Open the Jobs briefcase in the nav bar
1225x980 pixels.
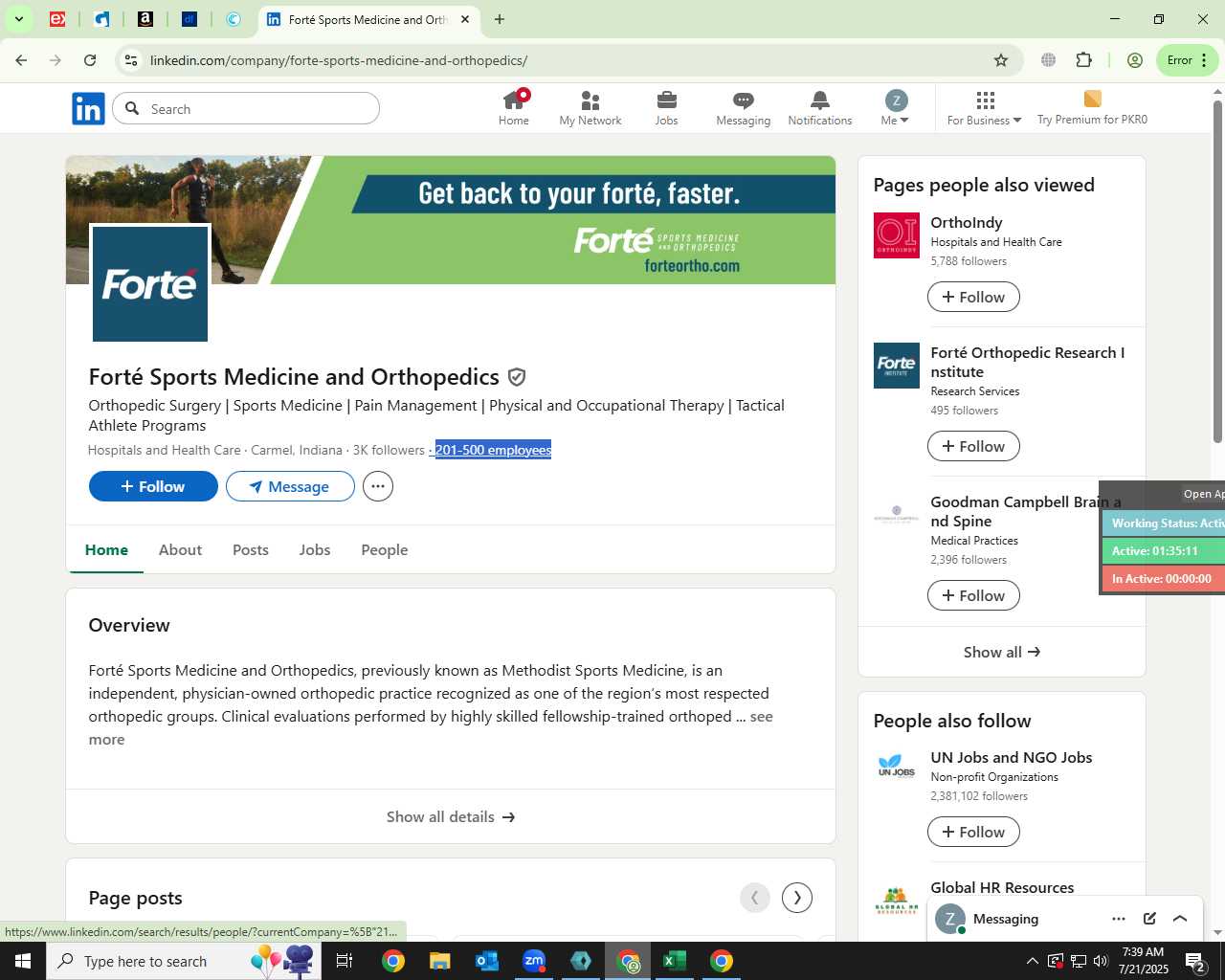[x=667, y=108]
